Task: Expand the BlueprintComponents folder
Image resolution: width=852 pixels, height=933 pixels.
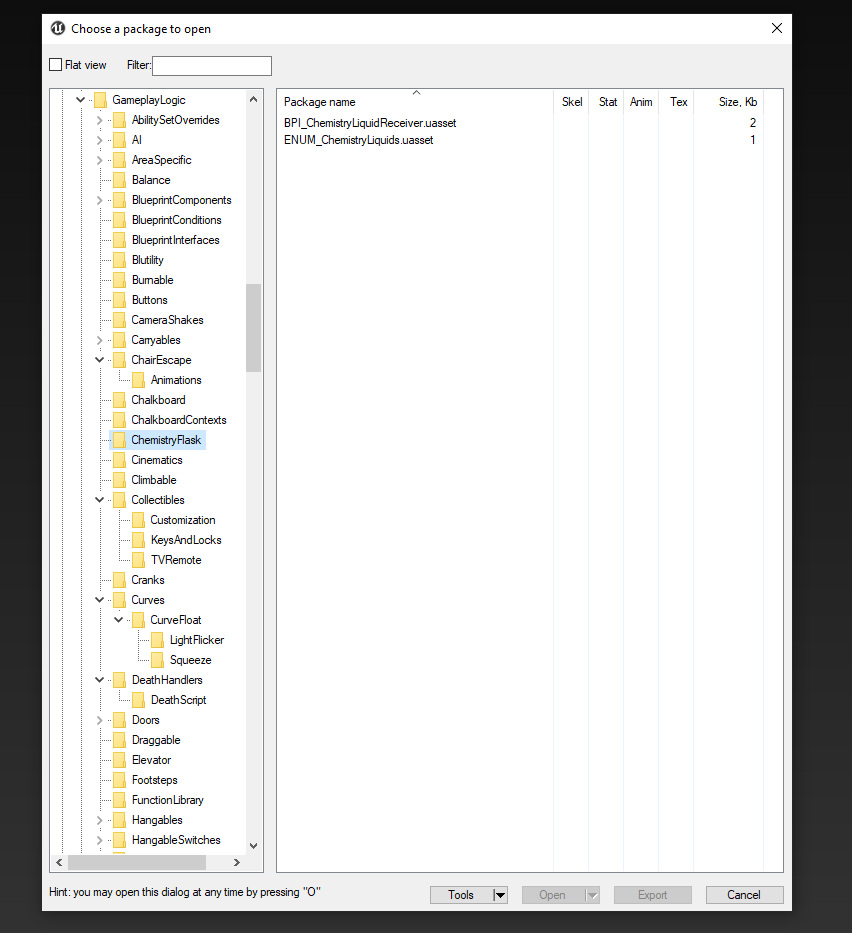Action: [99, 201]
